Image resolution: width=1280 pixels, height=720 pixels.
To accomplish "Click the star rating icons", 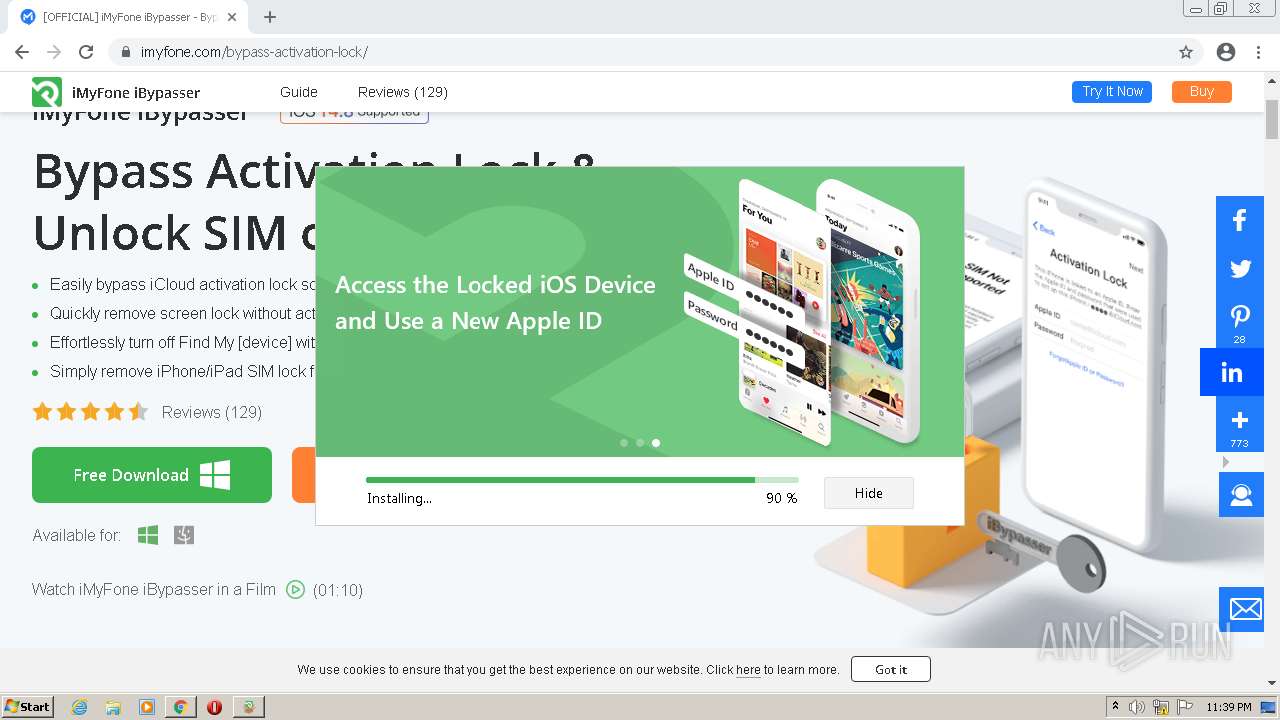I will (90, 411).
